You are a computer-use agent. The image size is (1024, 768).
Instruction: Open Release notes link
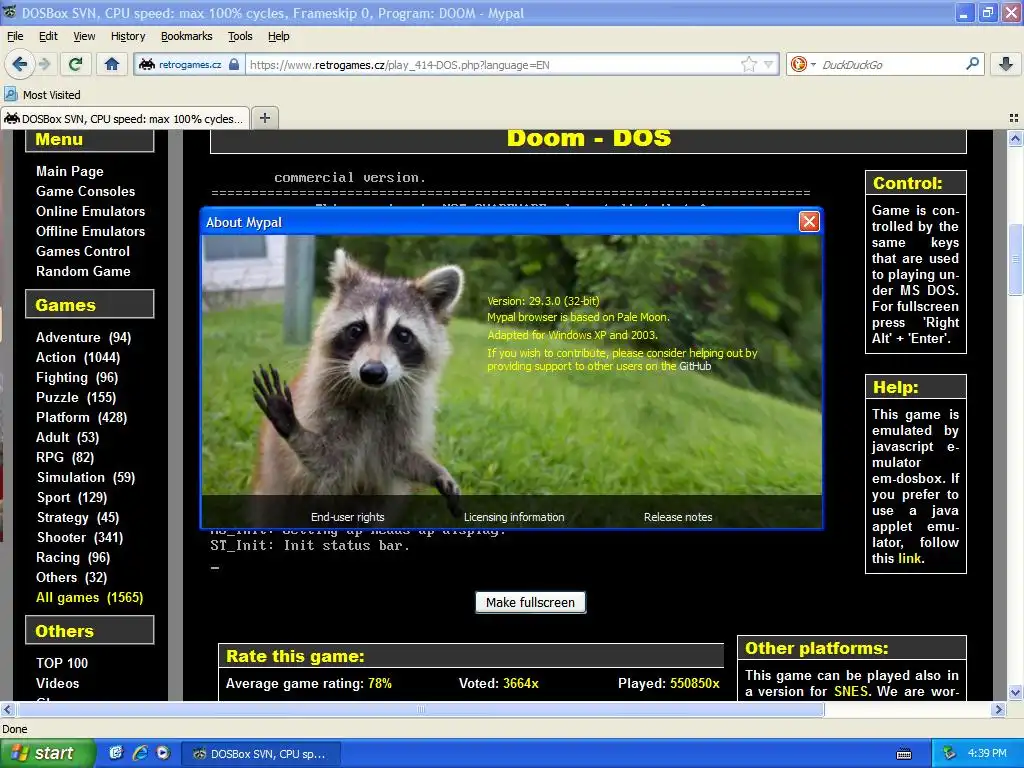pos(678,517)
